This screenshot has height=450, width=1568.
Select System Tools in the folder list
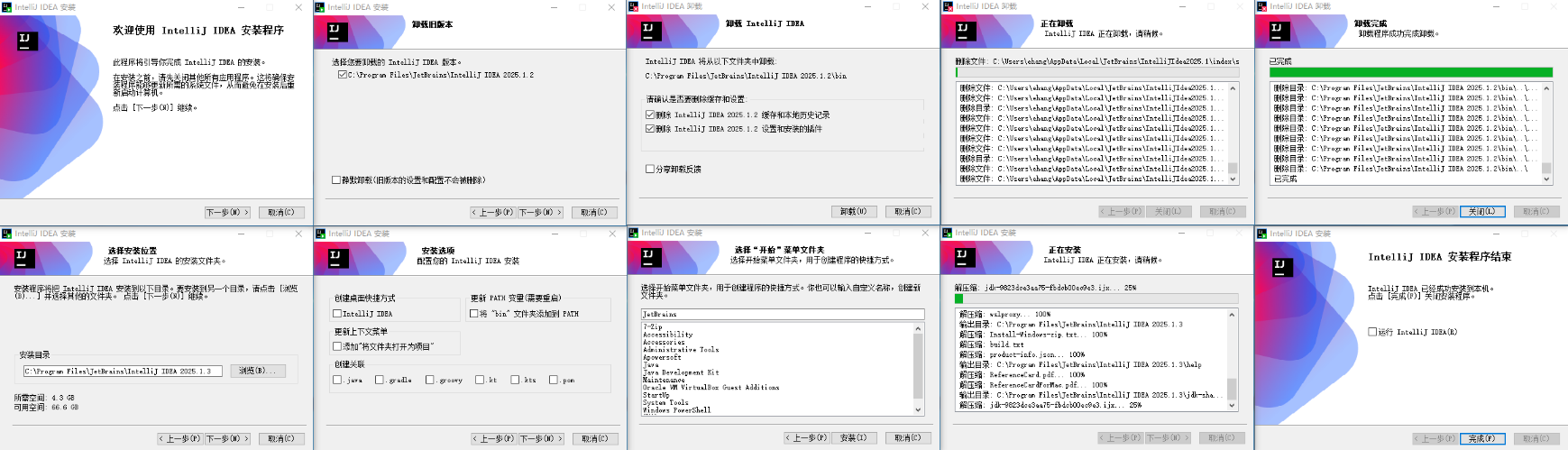coord(666,403)
